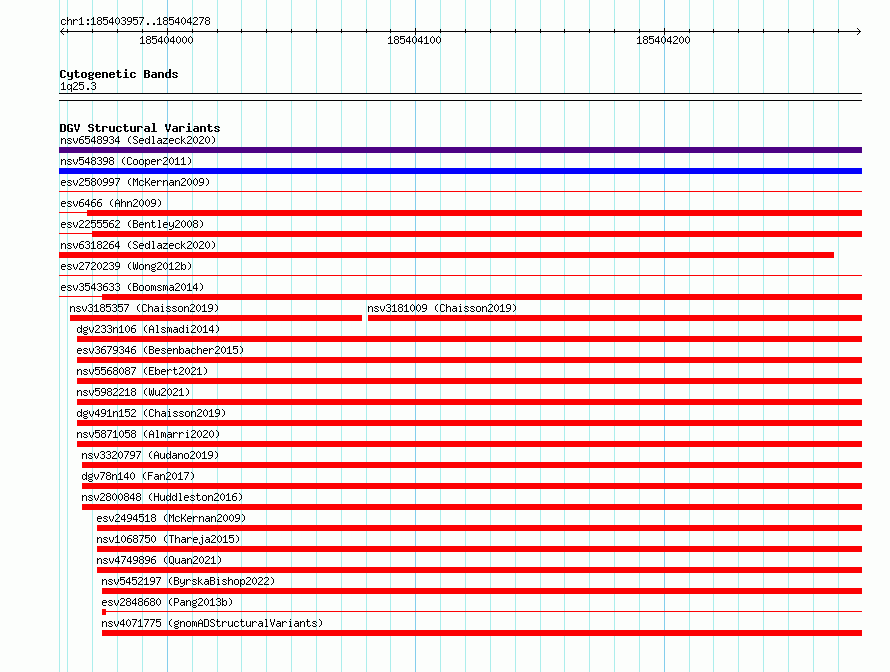Click the red bar under nsv3185357
890x672 pixels.
click(x=216, y=318)
